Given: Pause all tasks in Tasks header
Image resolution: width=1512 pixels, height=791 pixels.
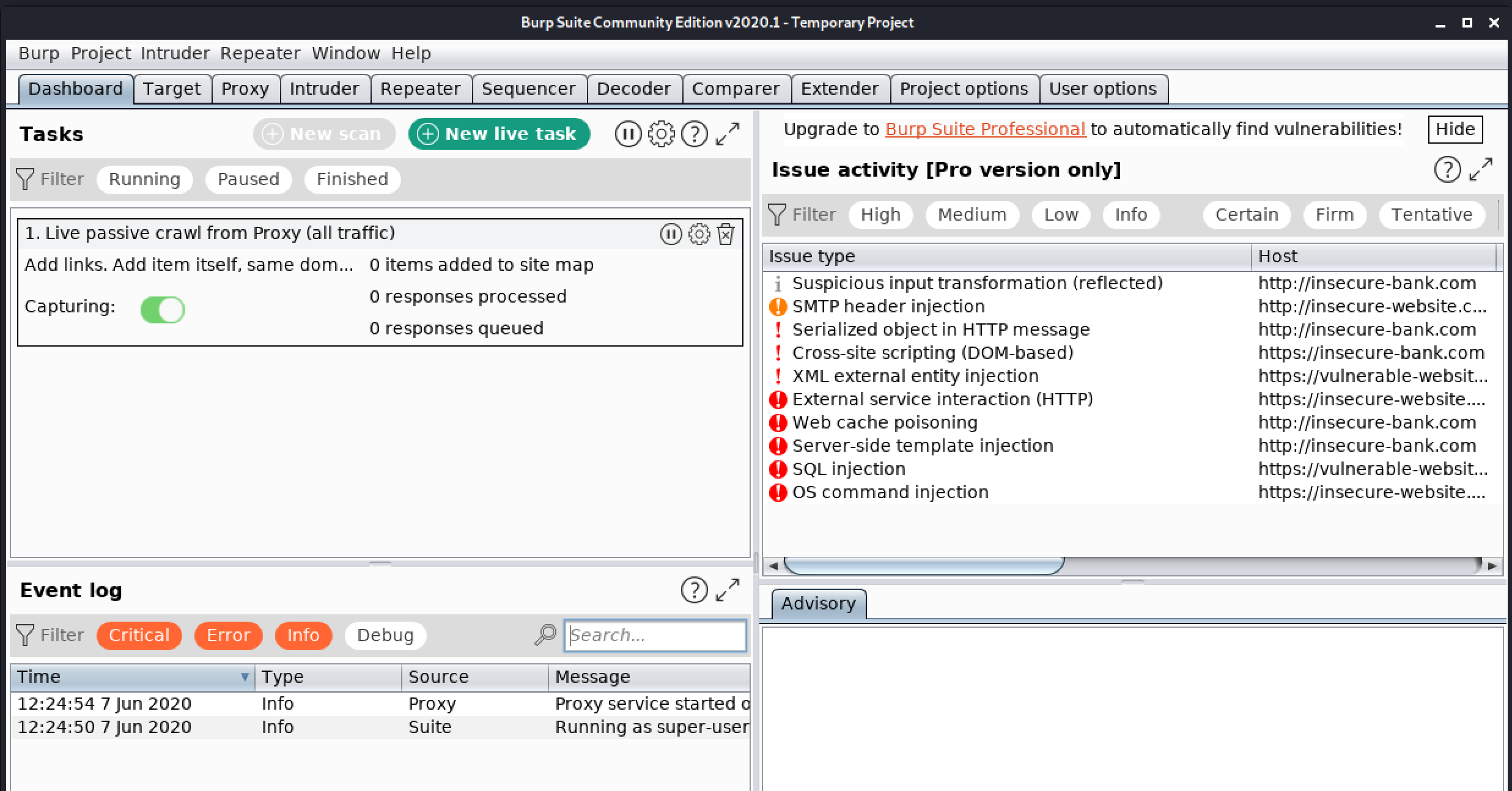Looking at the screenshot, I should coord(628,134).
